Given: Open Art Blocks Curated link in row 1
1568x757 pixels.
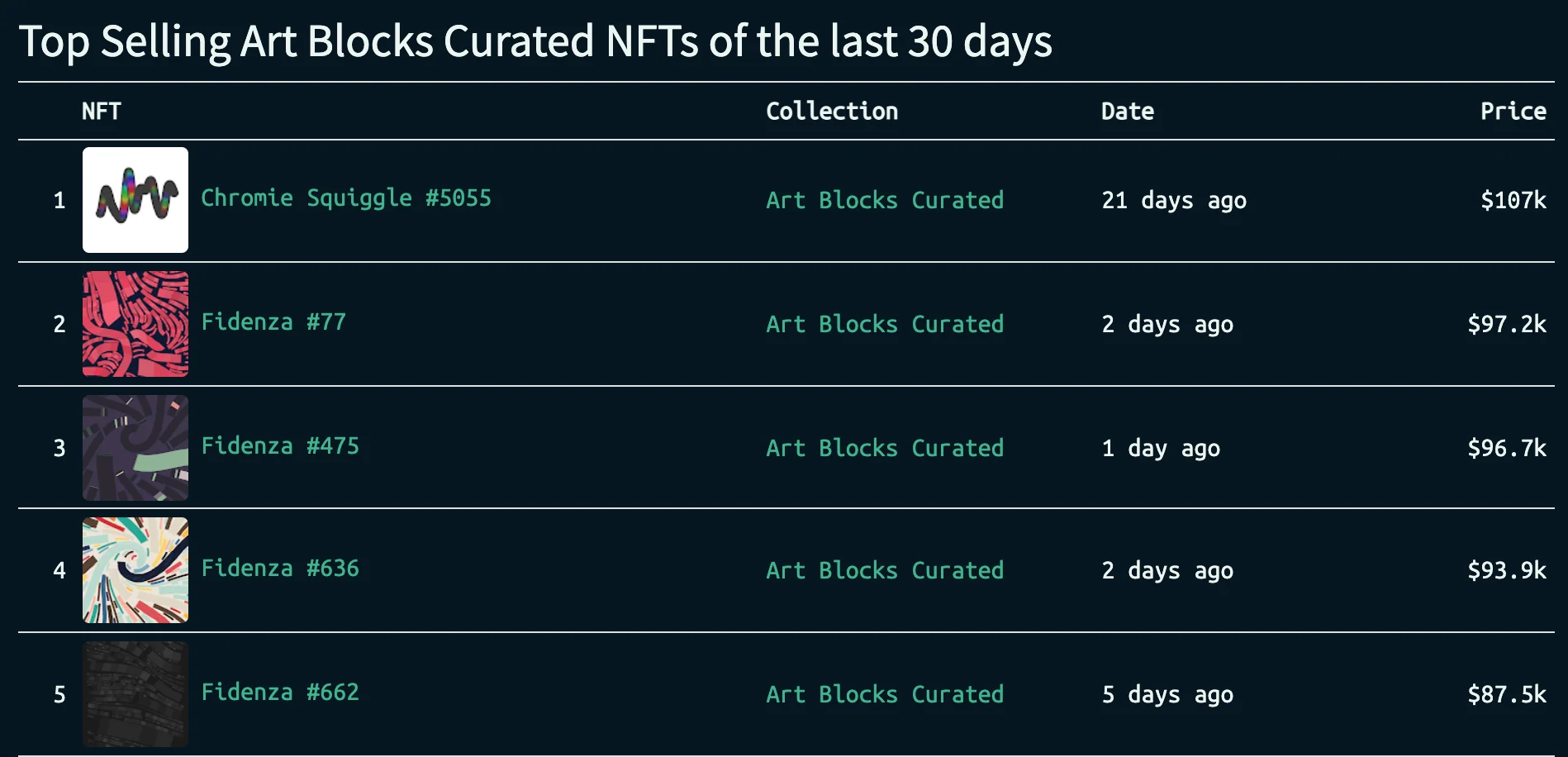Looking at the screenshot, I should (885, 200).
